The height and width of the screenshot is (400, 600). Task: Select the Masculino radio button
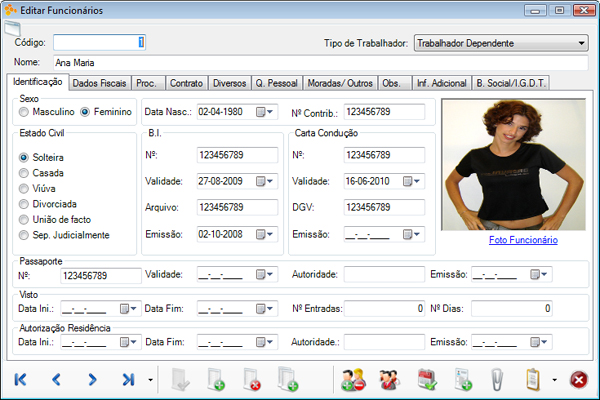click(24, 112)
